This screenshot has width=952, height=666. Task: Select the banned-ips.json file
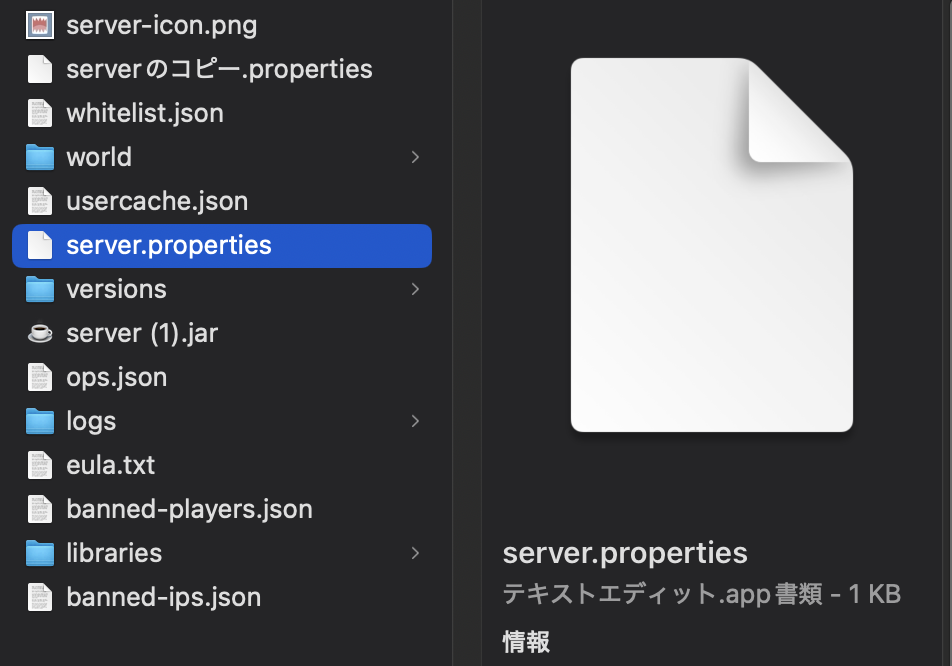point(163,597)
